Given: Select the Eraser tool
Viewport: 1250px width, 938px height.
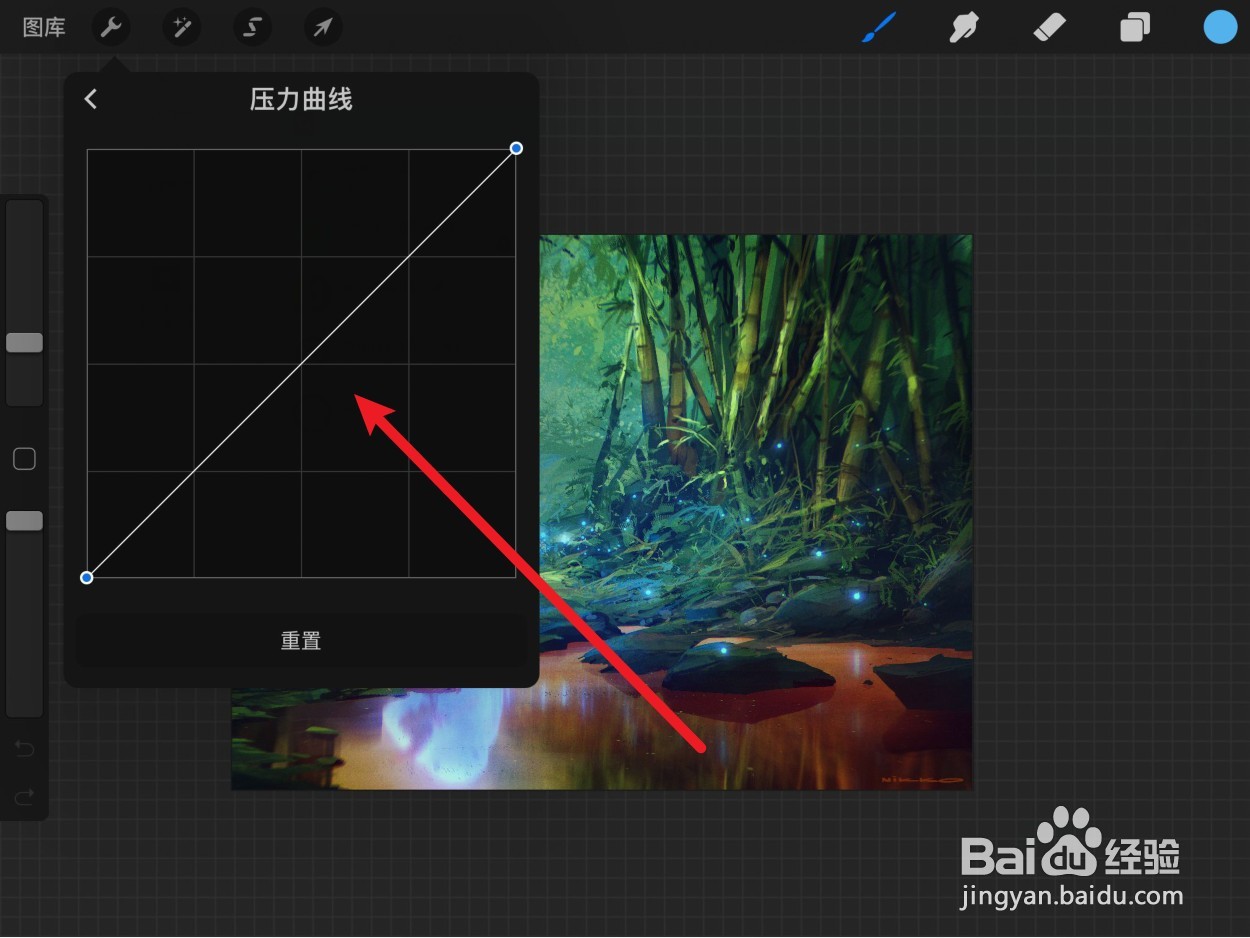Looking at the screenshot, I should pos(1049,27).
